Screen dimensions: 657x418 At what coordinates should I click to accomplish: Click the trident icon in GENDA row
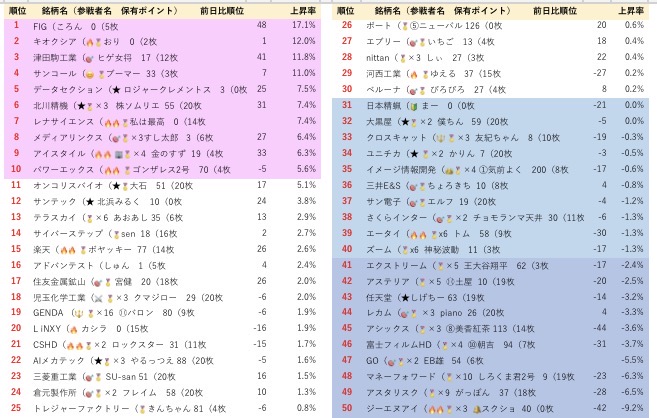[x=78, y=313]
